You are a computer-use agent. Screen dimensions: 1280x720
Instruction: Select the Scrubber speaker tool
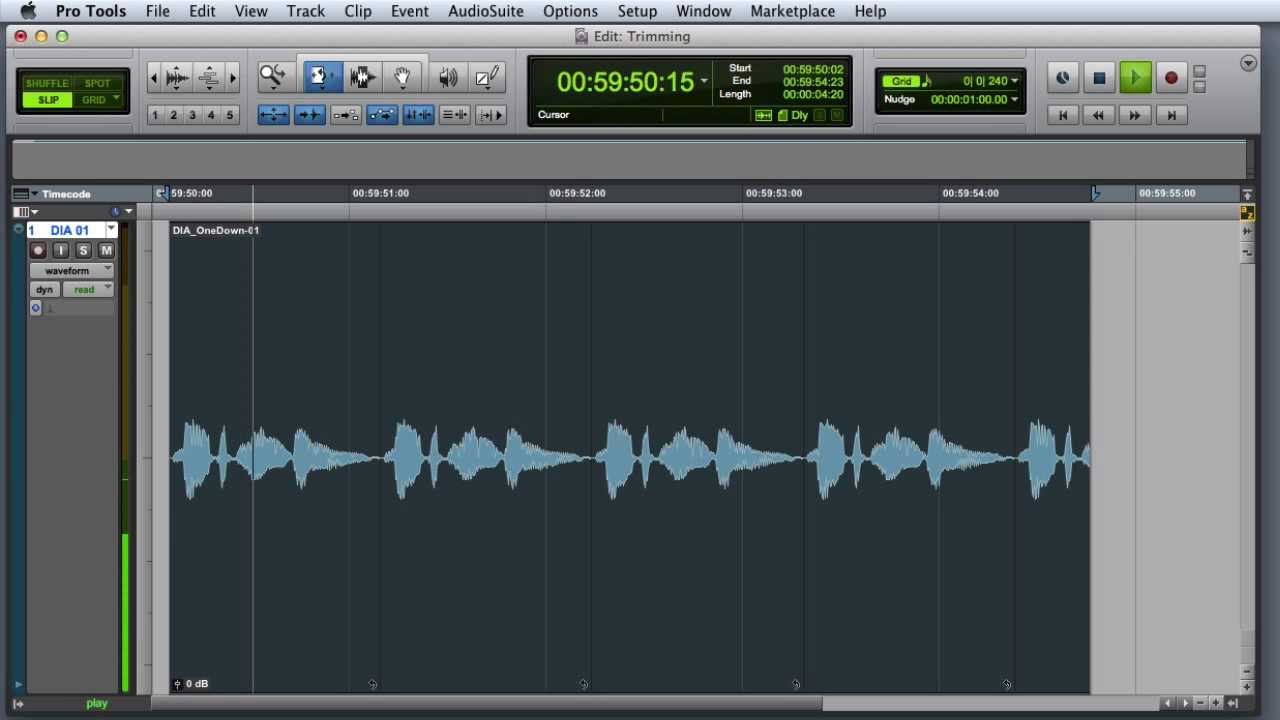(448, 77)
